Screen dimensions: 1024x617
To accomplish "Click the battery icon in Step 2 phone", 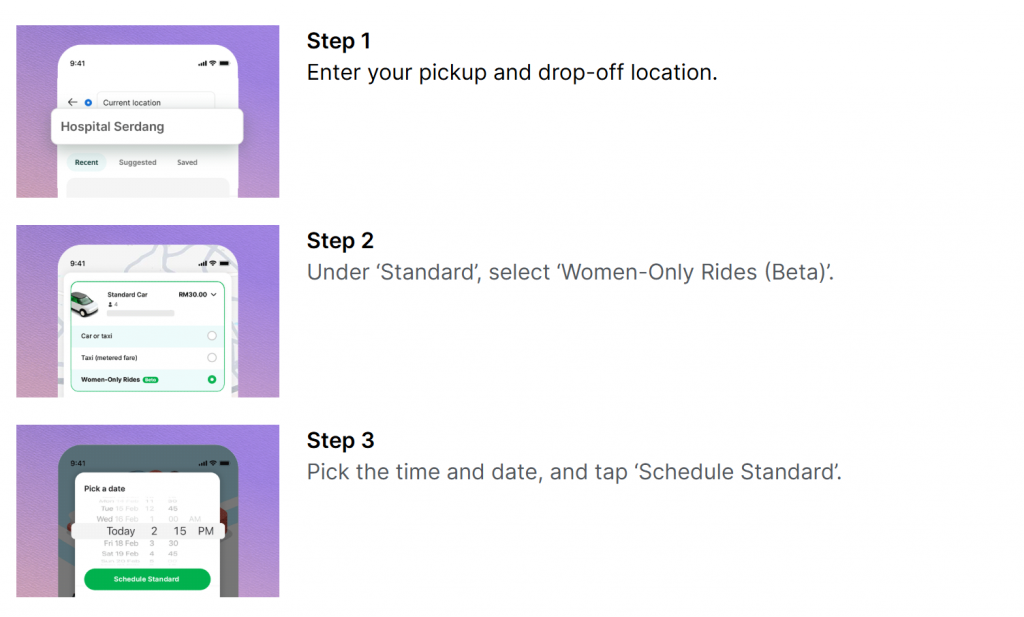I will click(x=224, y=263).
